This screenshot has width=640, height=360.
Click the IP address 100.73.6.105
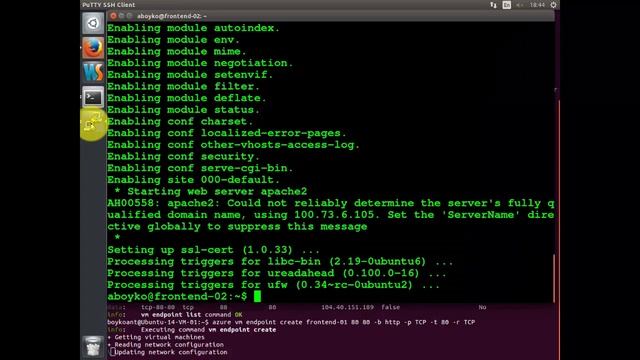(334, 215)
